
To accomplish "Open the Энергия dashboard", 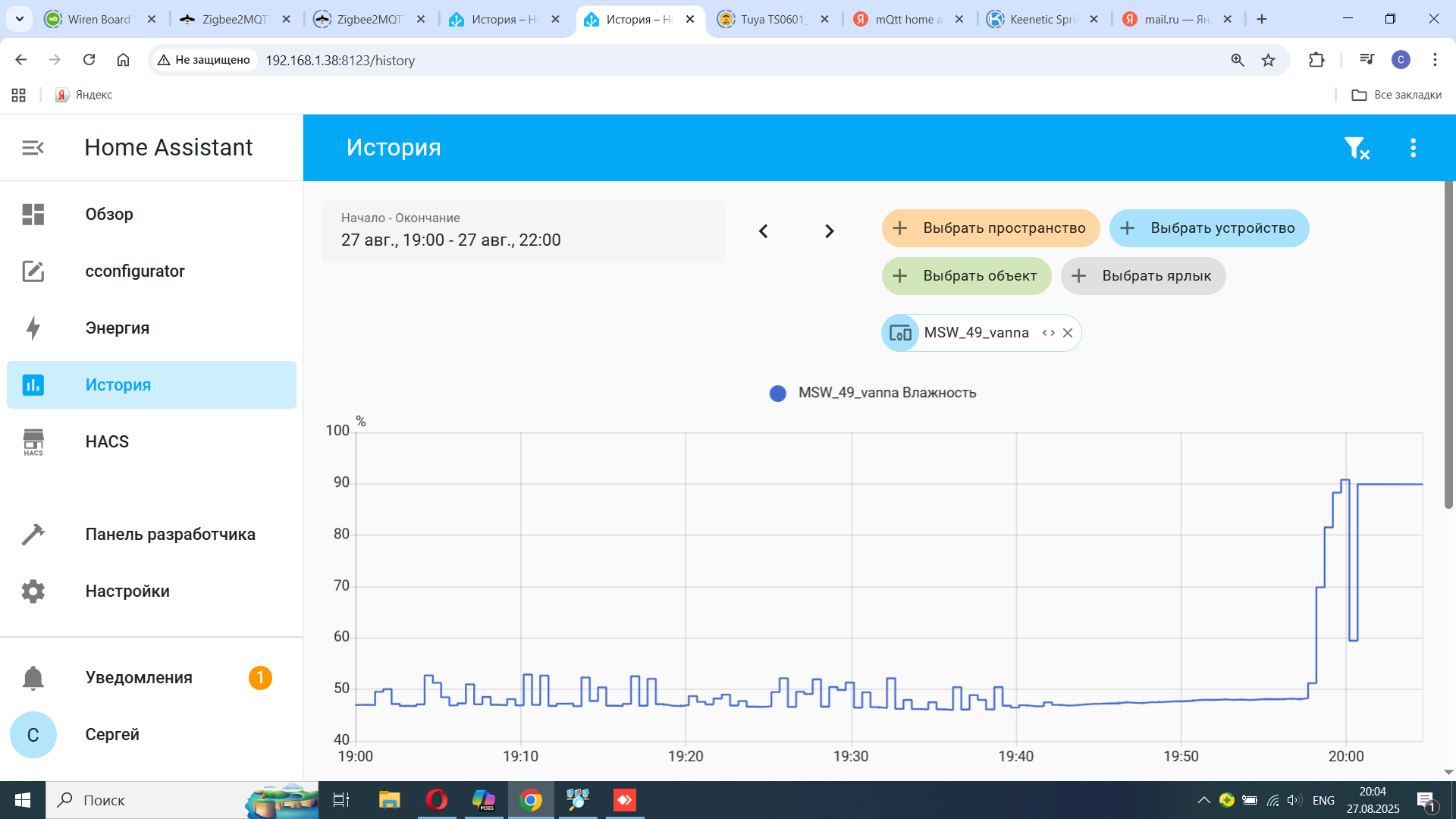I will (118, 328).
